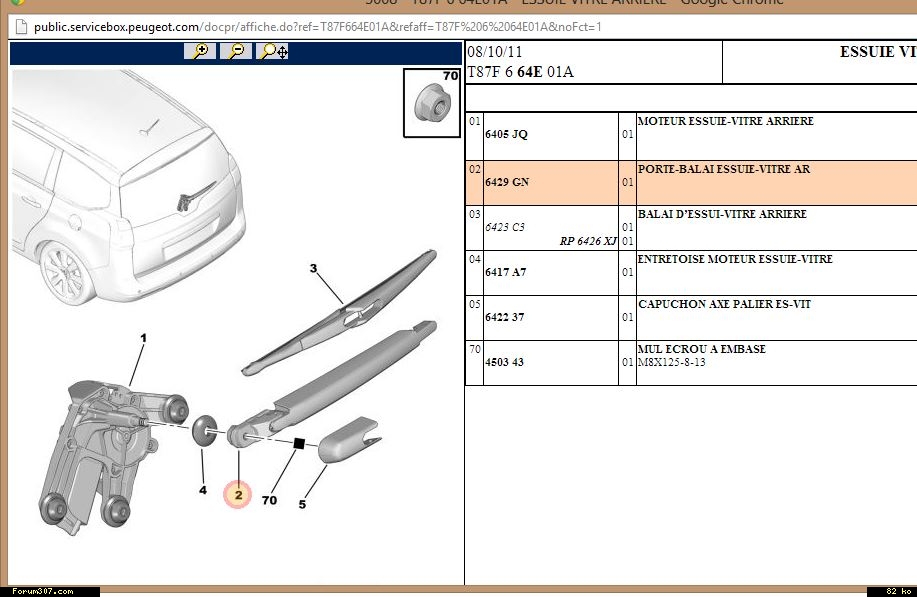The image size is (917, 597).
Task: Select CAPUCHON AXE PALIER ES-VIT description
Action: click(x=725, y=304)
